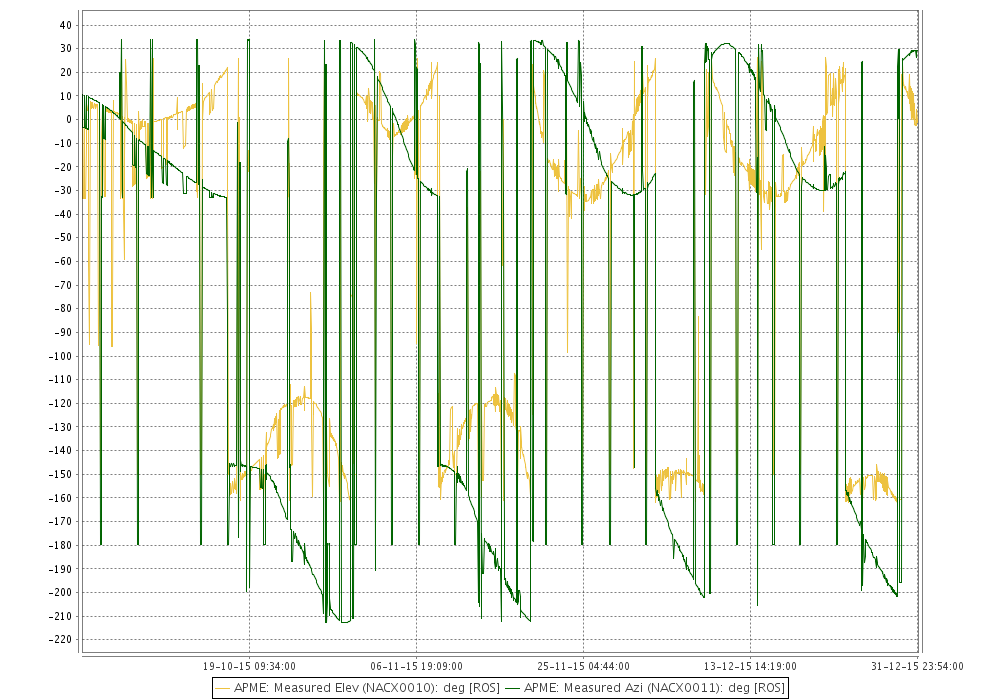Click the -100 y-axis label
The image size is (1000, 700).
point(61,356)
